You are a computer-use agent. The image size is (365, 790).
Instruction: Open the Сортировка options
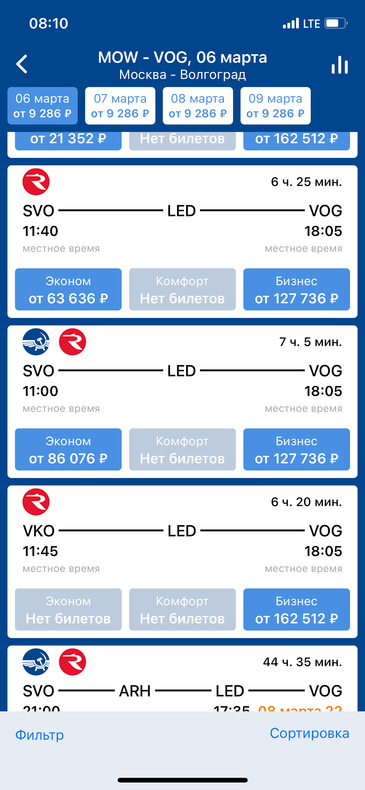(x=310, y=733)
